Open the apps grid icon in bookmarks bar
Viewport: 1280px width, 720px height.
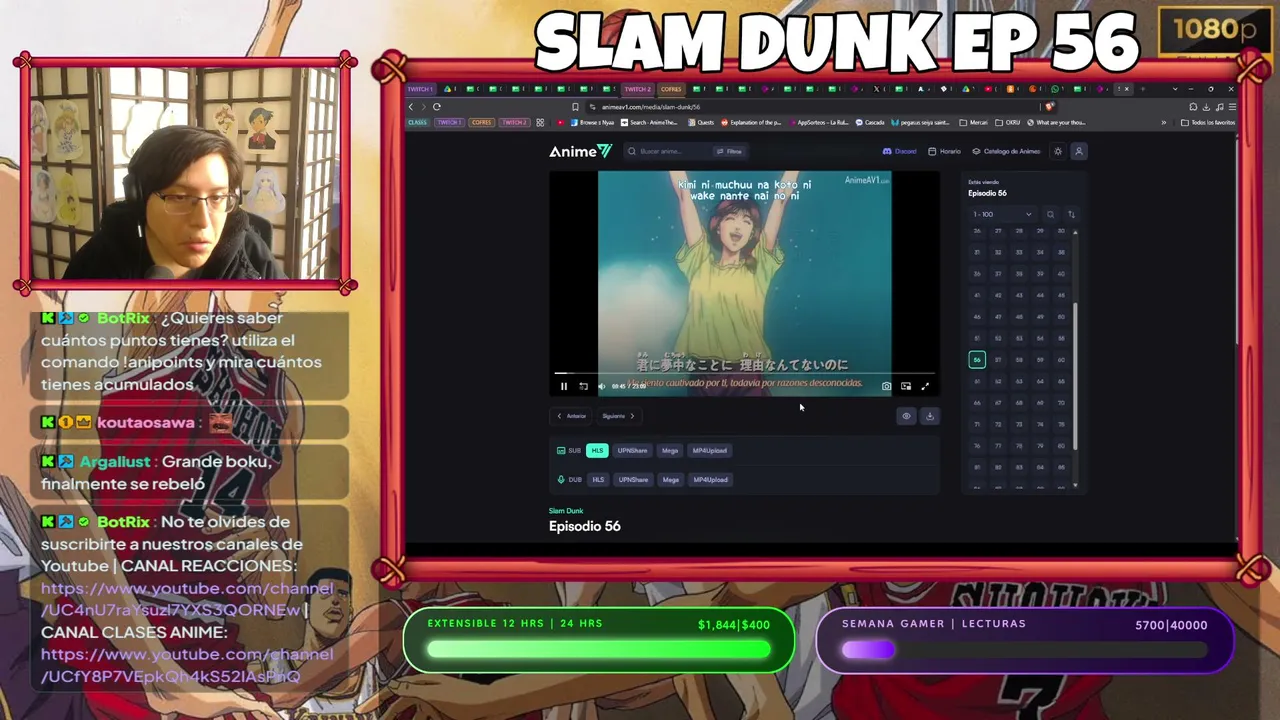[x=540, y=123]
